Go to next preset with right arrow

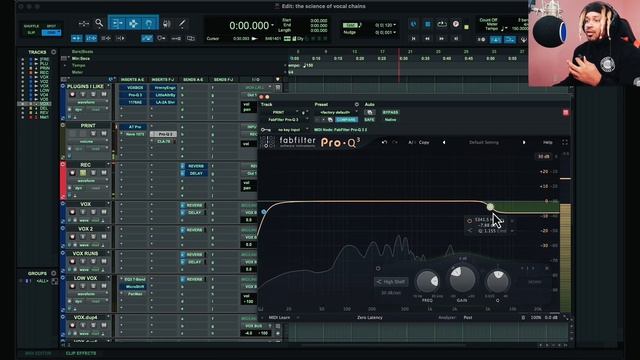tap(524, 142)
